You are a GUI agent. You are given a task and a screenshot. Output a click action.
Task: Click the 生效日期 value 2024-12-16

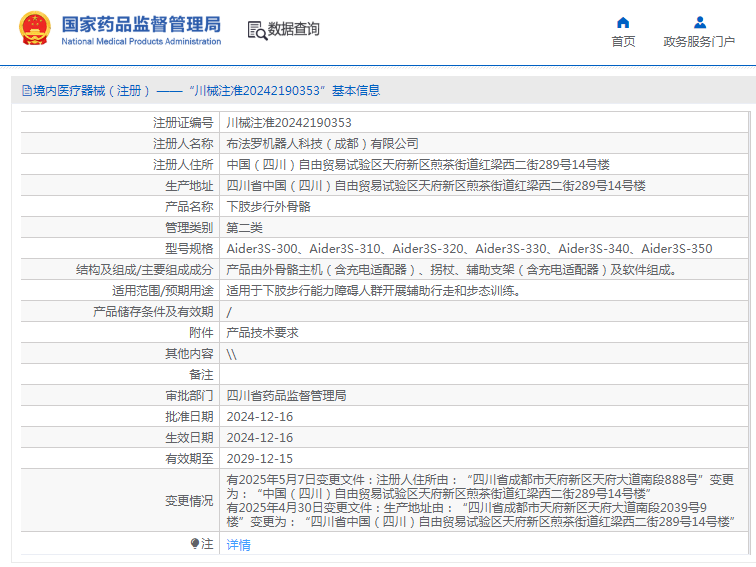point(260,438)
